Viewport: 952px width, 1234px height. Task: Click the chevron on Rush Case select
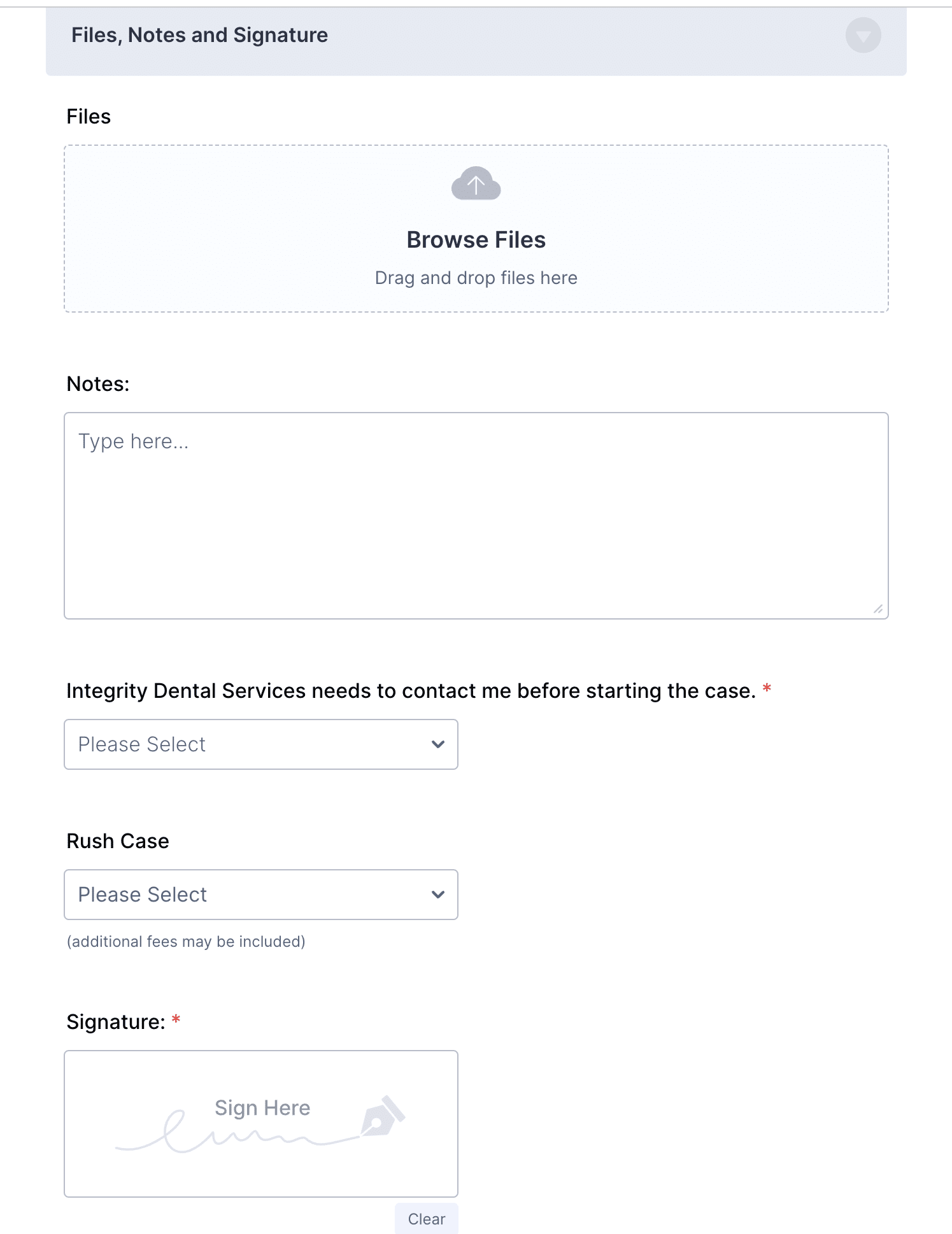coord(438,895)
